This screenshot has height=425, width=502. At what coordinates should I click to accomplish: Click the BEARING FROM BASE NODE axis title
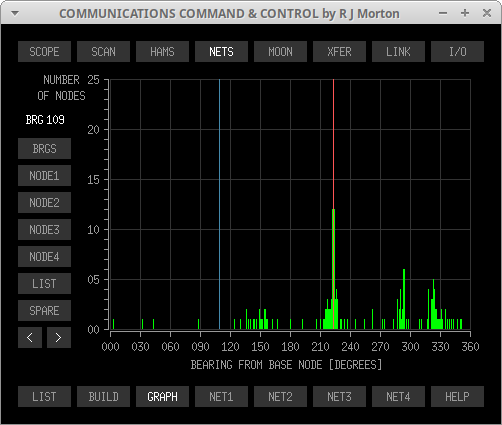tap(286, 365)
